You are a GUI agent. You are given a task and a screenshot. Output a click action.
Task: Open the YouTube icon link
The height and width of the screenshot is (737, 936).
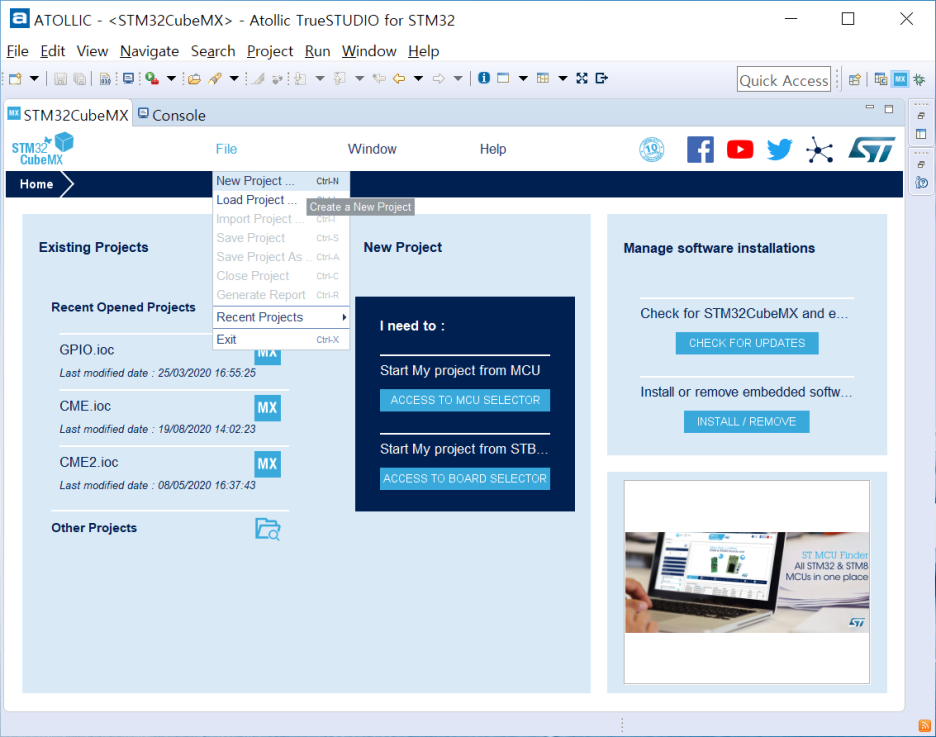click(x=740, y=149)
